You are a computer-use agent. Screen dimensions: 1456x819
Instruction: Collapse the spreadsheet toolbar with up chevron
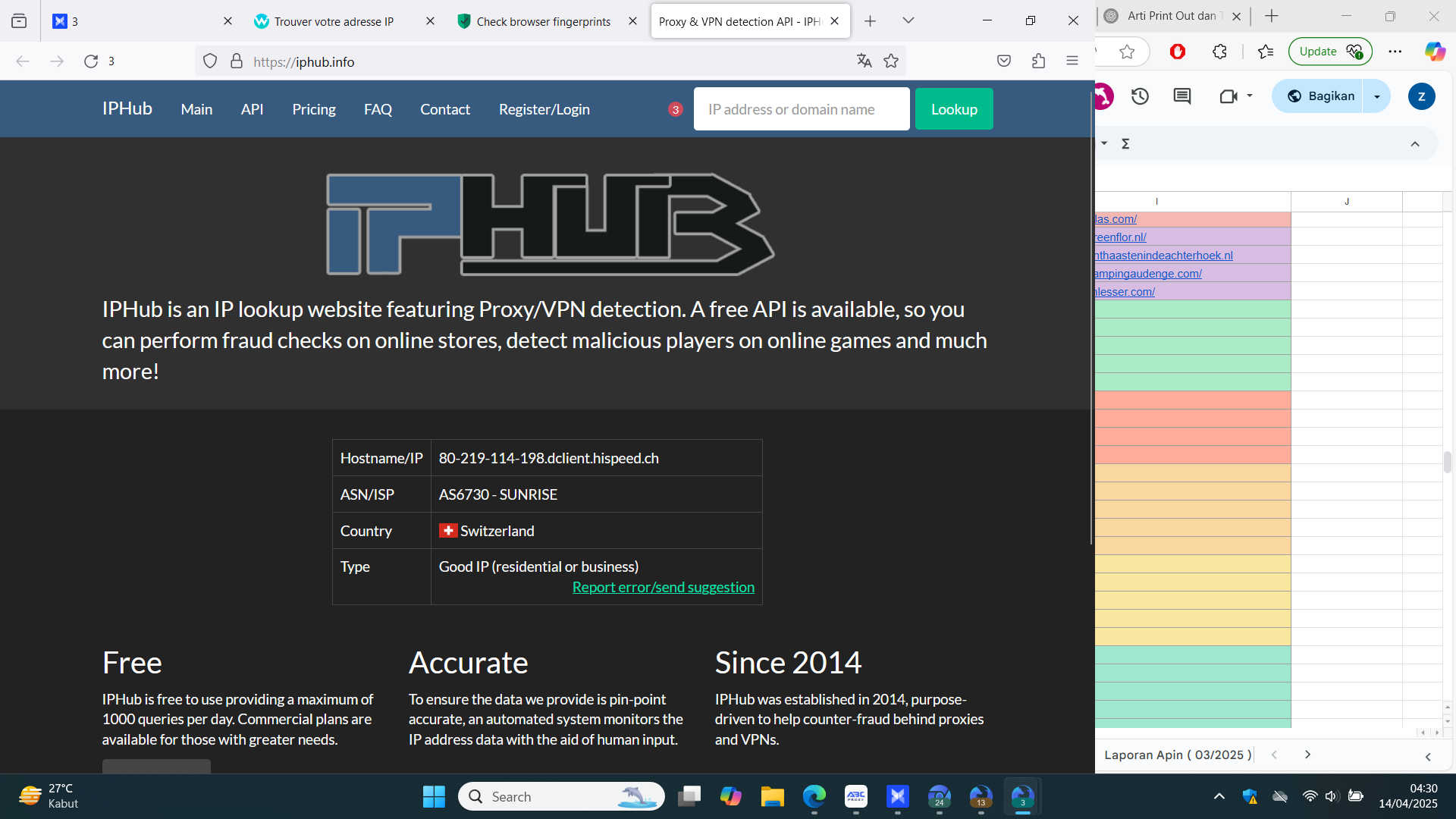coord(1414,144)
